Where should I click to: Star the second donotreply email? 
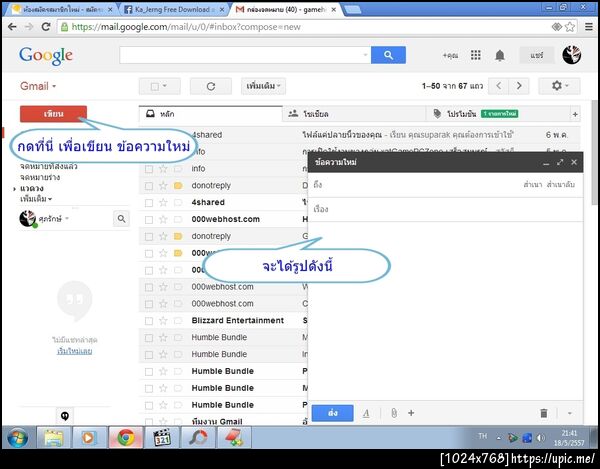[163, 236]
